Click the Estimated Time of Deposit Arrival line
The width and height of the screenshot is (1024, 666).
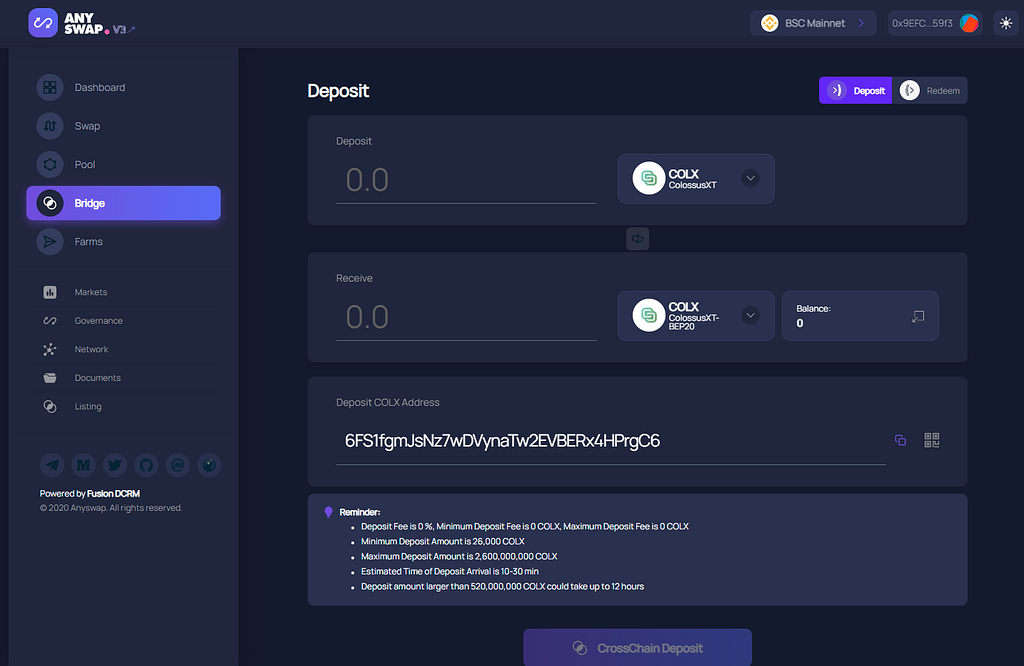[450, 571]
